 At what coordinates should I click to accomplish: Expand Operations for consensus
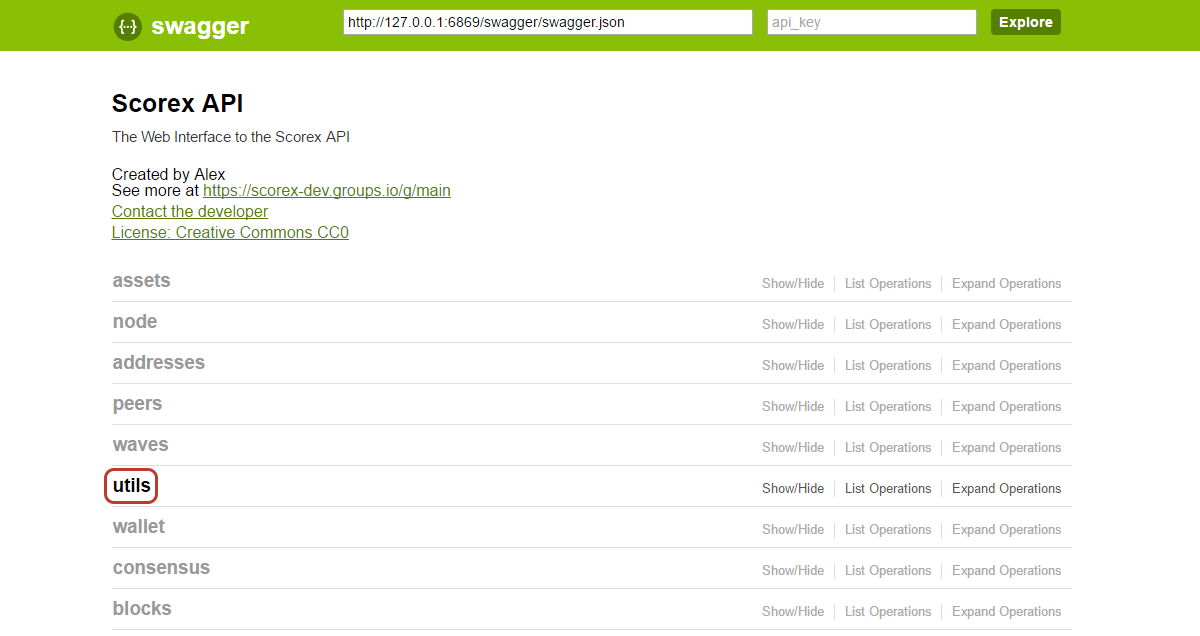[x=1006, y=570]
